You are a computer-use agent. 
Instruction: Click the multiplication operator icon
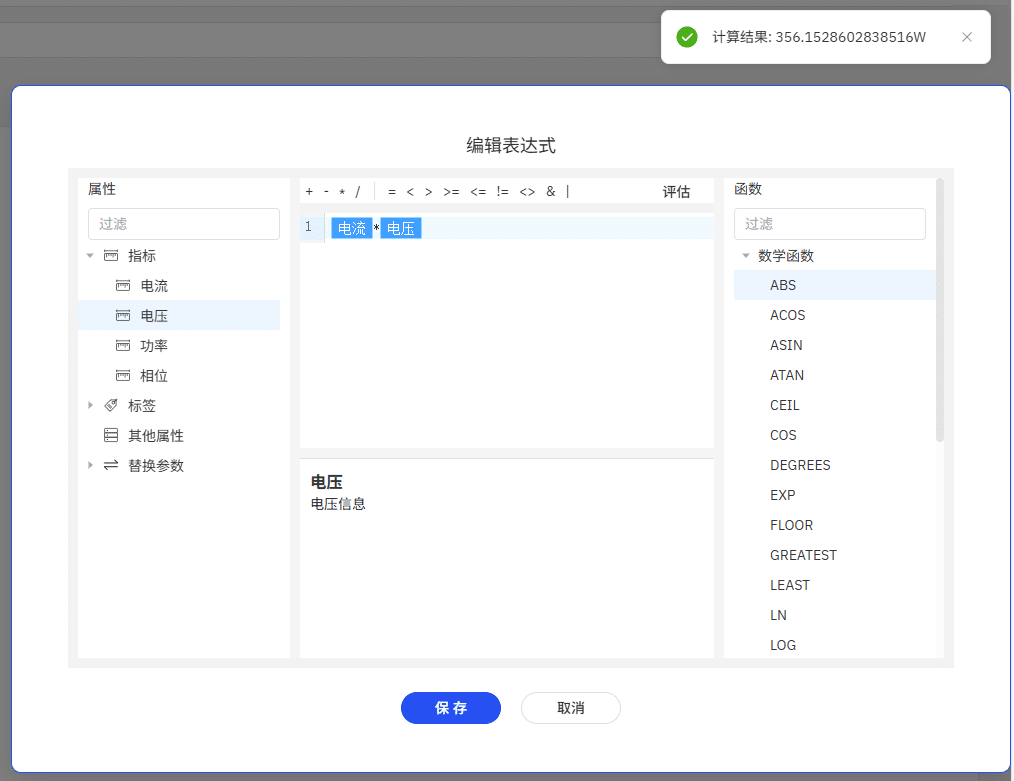point(342,192)
